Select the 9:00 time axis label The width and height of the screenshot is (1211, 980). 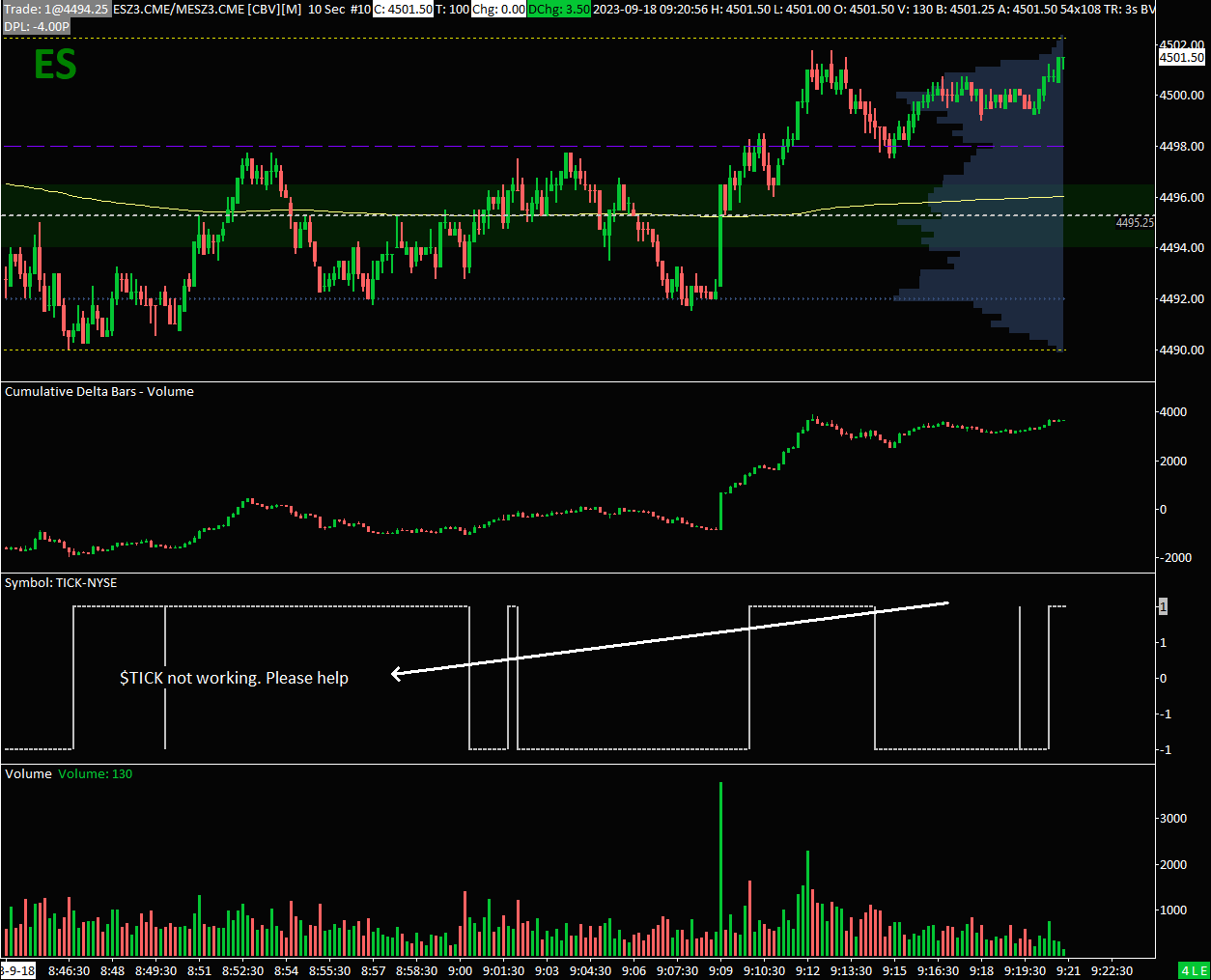tap(460, 971)
